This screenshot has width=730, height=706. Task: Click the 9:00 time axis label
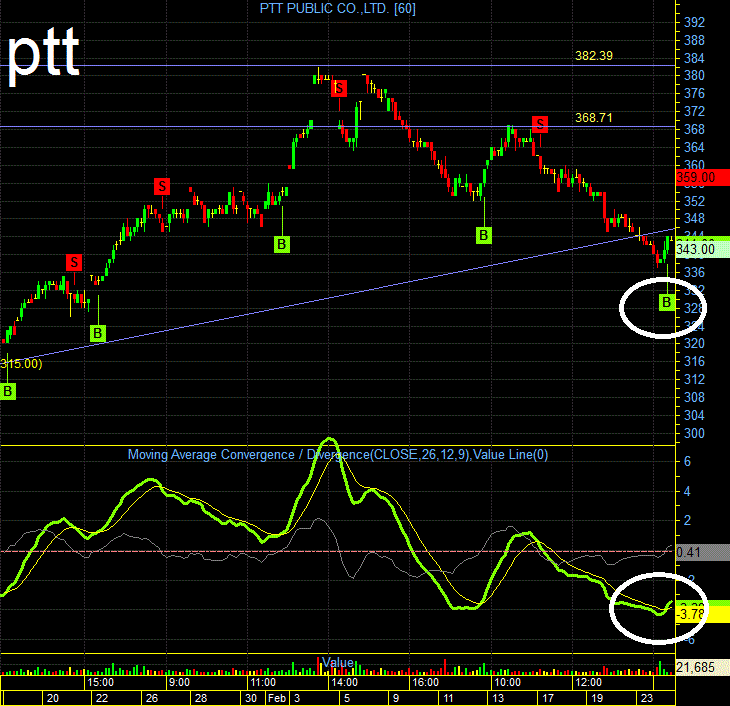179,683
